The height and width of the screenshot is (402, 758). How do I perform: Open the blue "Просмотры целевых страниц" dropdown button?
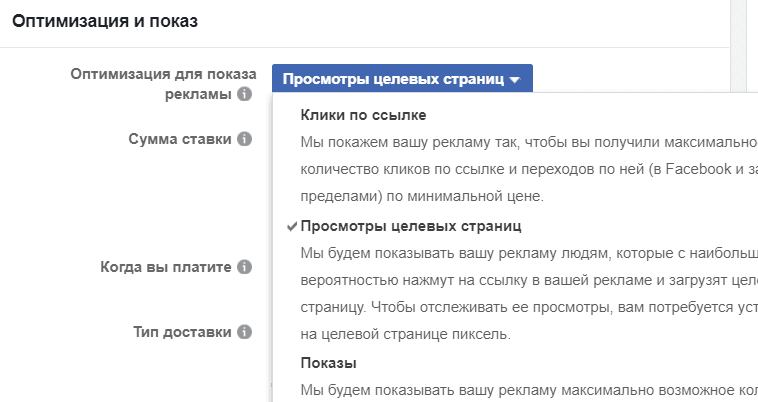401,79
